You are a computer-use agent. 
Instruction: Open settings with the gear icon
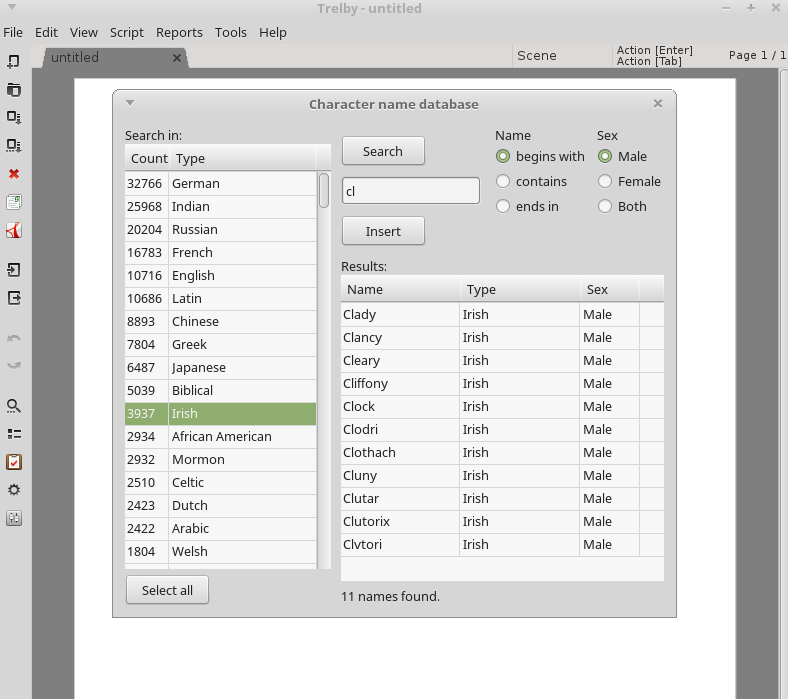click(x=14, y=490)
